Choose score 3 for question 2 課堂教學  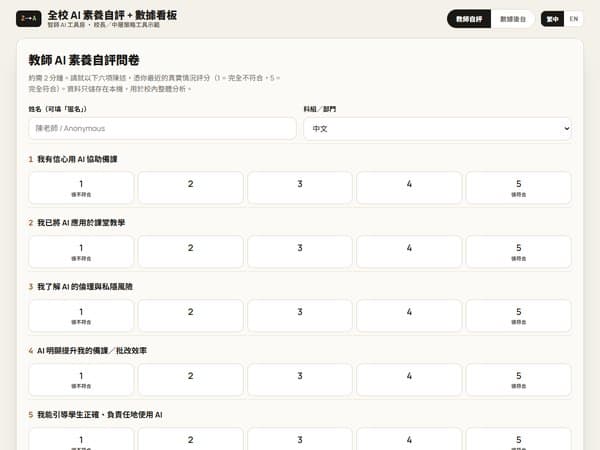click(x=300, y=252)
